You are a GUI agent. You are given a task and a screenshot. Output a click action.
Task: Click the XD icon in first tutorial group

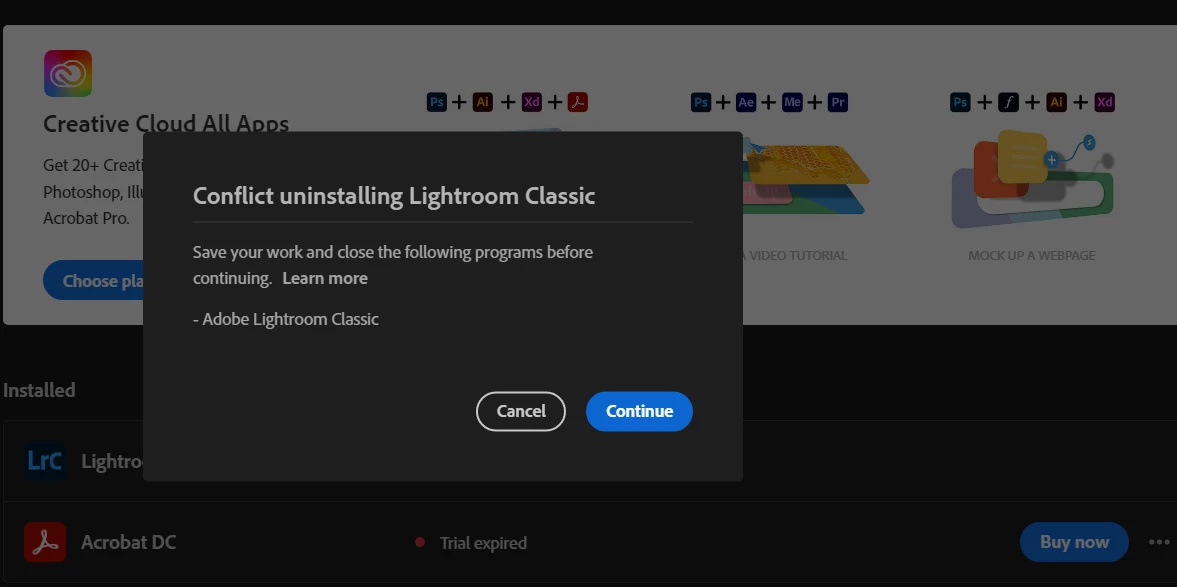click(531, 102)
